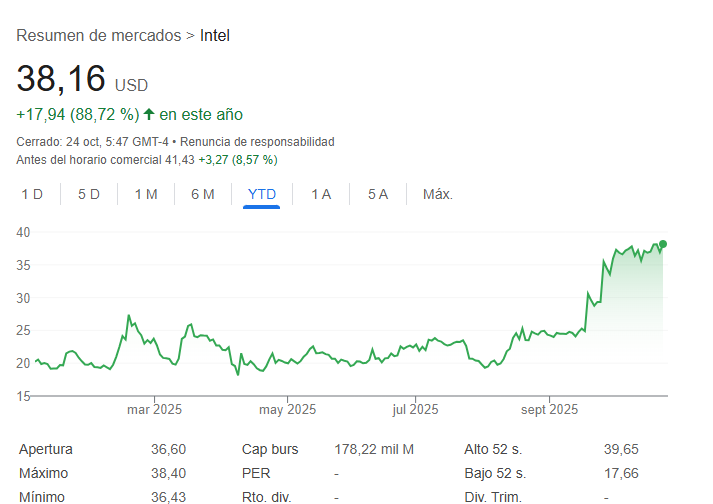Click the mar 2025 axis marker
This screenshot has width=713, height=504.
tap(154, 409)
